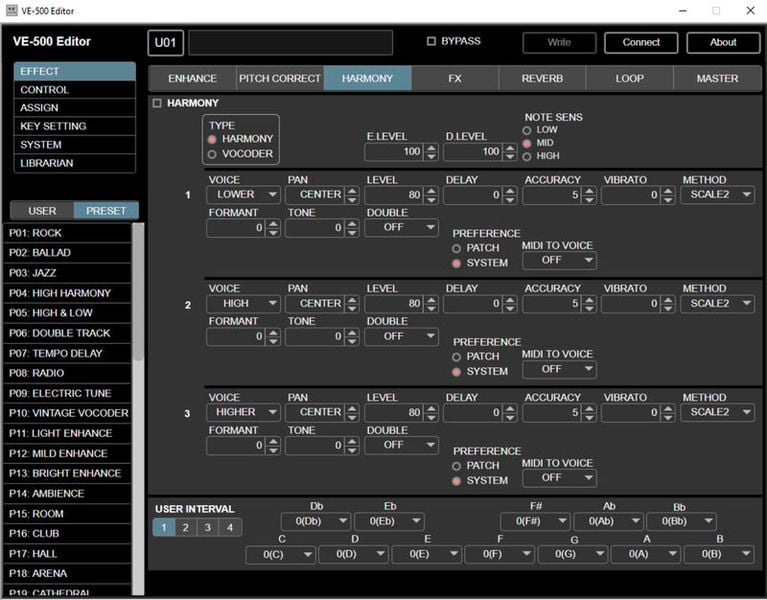767x600 pixels.
Task: Open voice 2 METHOD dropdown
Action: click(x=717, y=304)
